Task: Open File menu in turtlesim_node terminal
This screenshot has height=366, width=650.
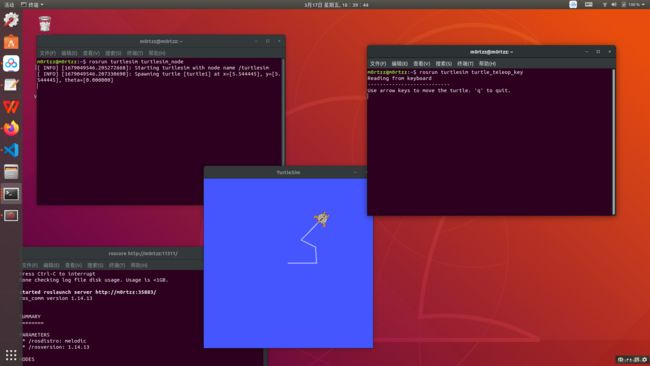Action: pos(47,53)
